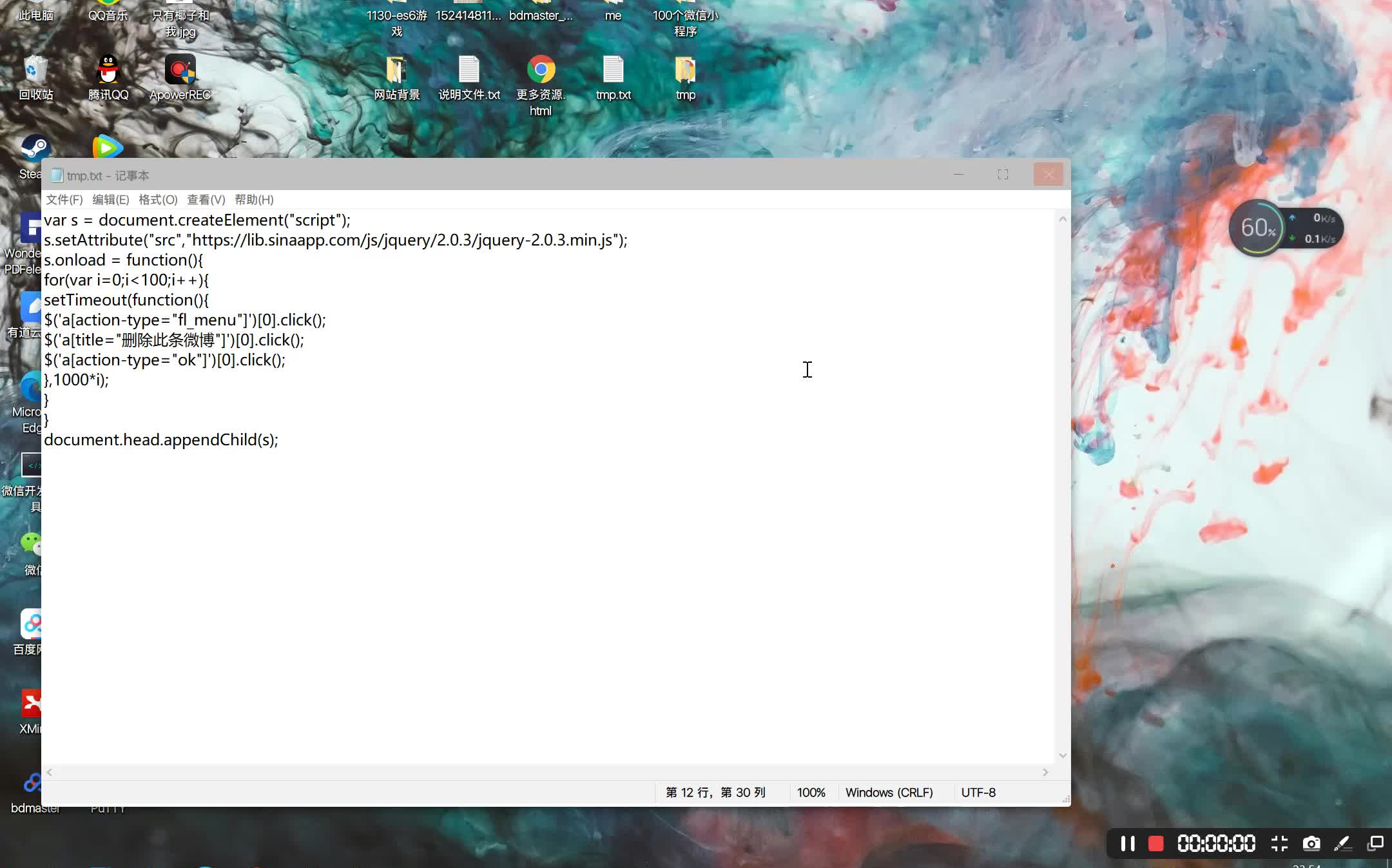Select the 更多资源.html Chrome file icon

click(x=541, y=86)
